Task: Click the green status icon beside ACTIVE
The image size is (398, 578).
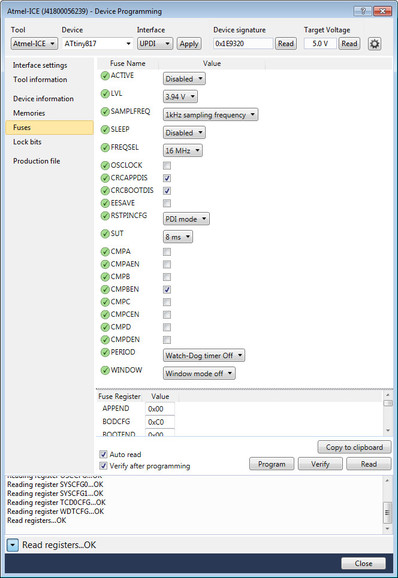Action: [x=105, y=76]
